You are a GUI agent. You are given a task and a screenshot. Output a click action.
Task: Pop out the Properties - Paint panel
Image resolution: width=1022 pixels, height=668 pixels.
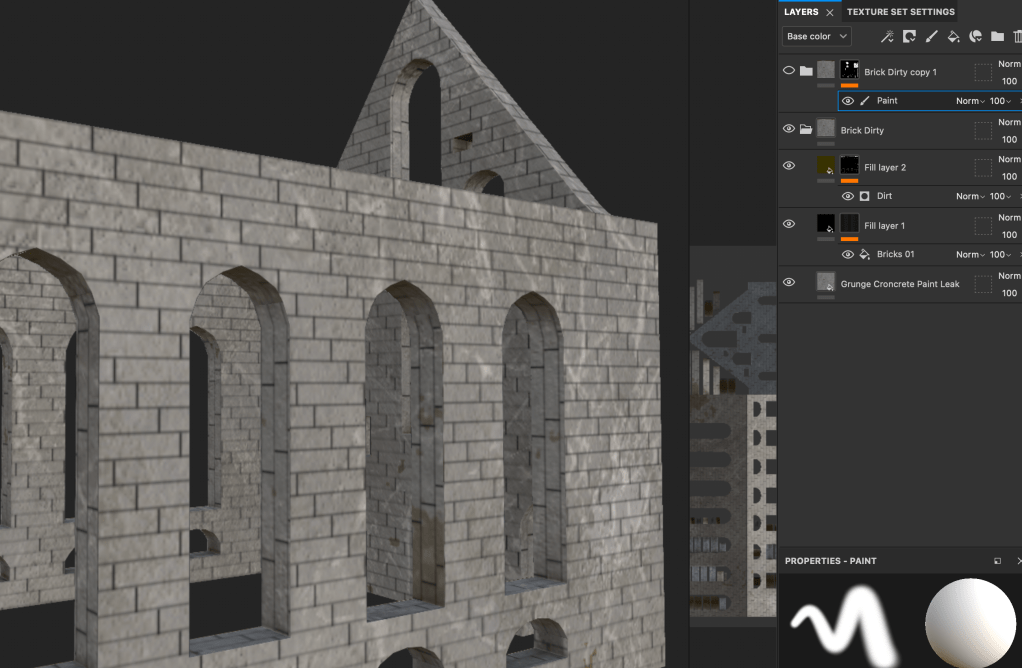click(997, 561)
